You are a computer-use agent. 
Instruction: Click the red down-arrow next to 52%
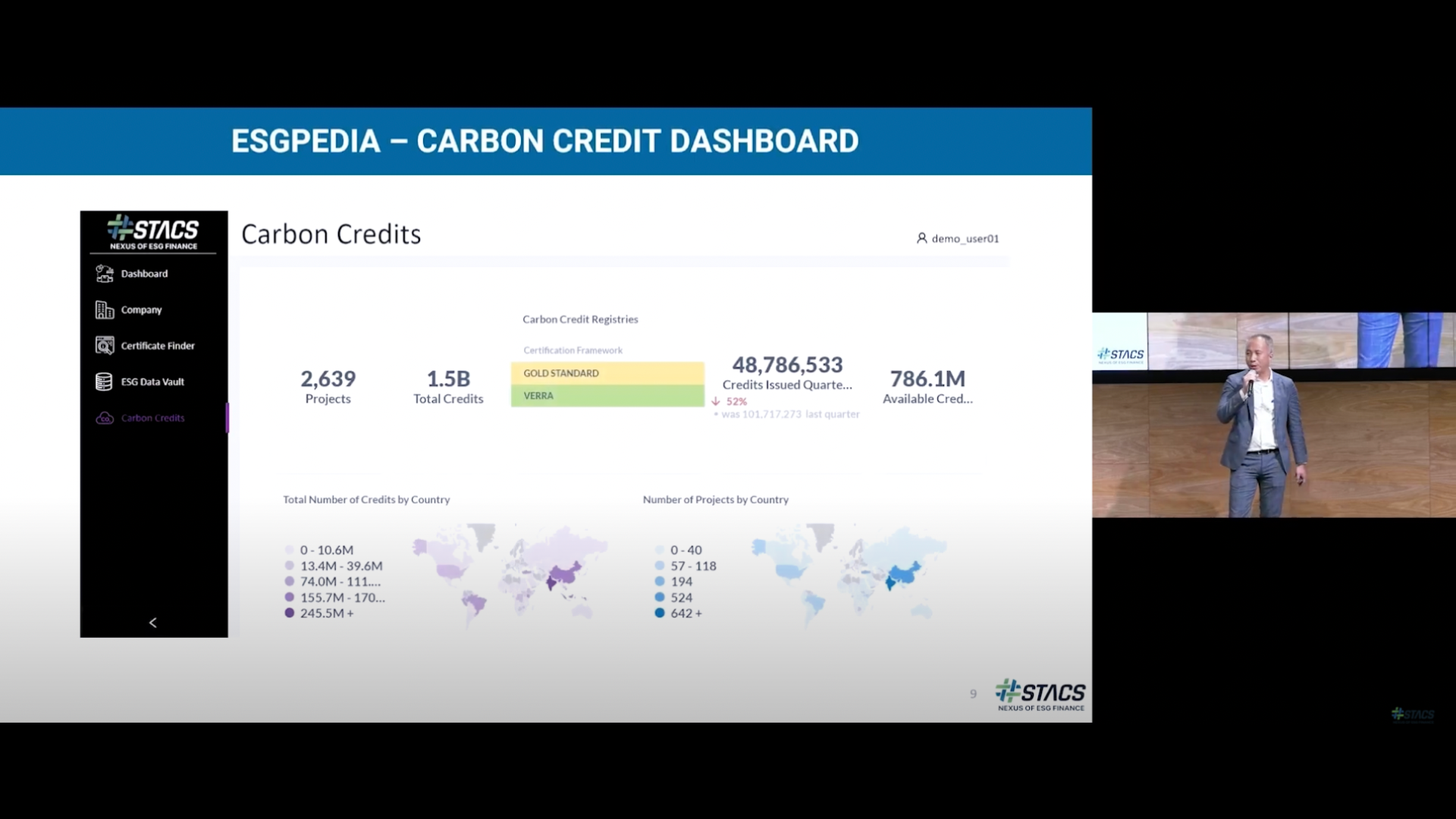[716, 401]
